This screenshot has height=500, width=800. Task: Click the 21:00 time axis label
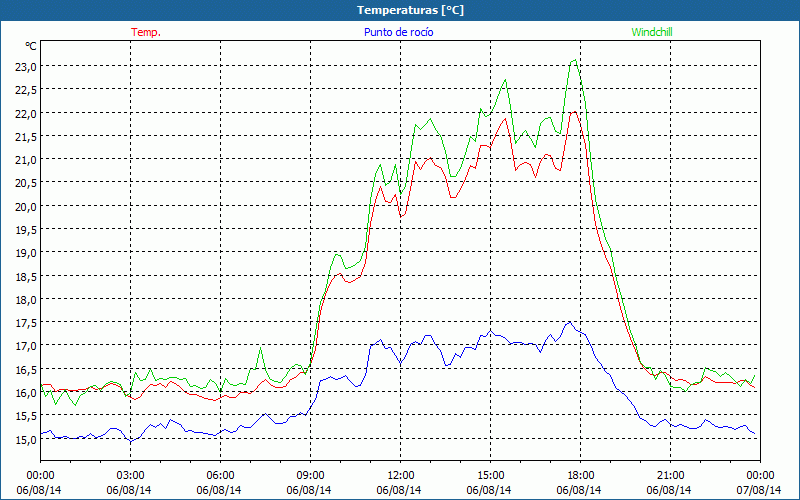point(670,476)
